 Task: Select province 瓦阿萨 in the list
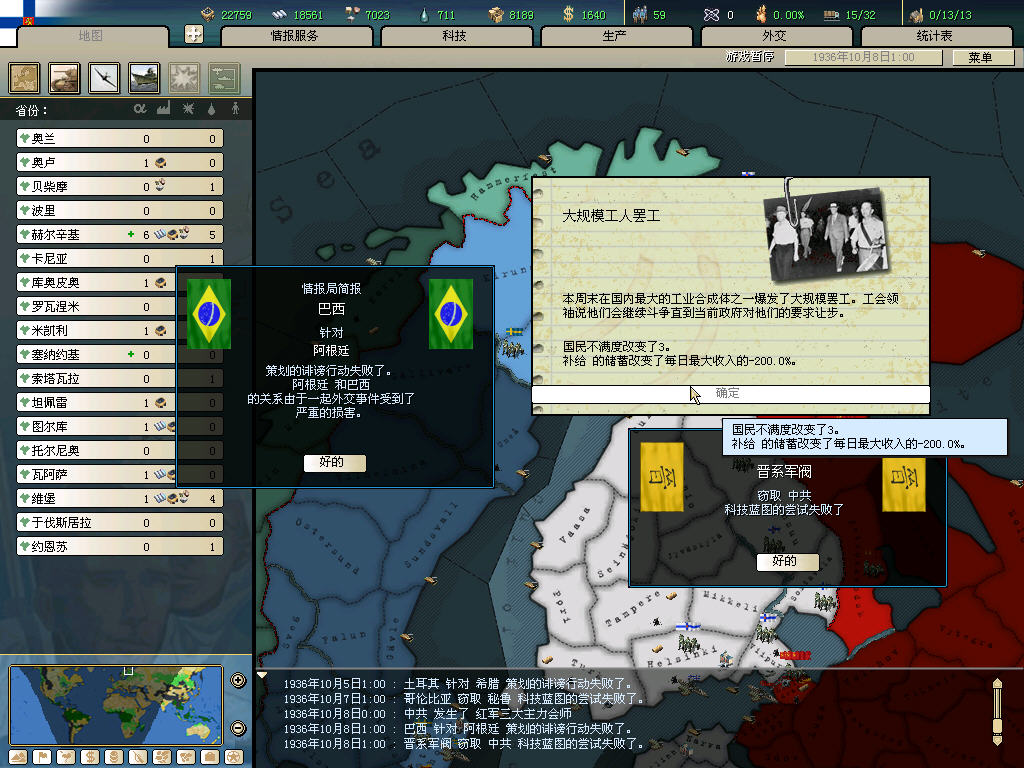coord(97,475)
